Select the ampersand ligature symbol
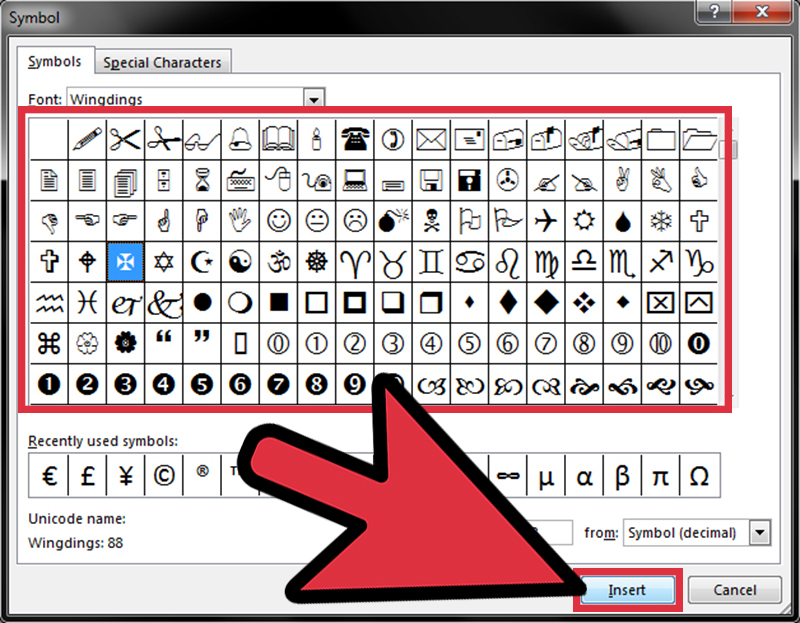The width and height of the screenshot is (800, 623). pyautogui.click(x=164, y=303)
